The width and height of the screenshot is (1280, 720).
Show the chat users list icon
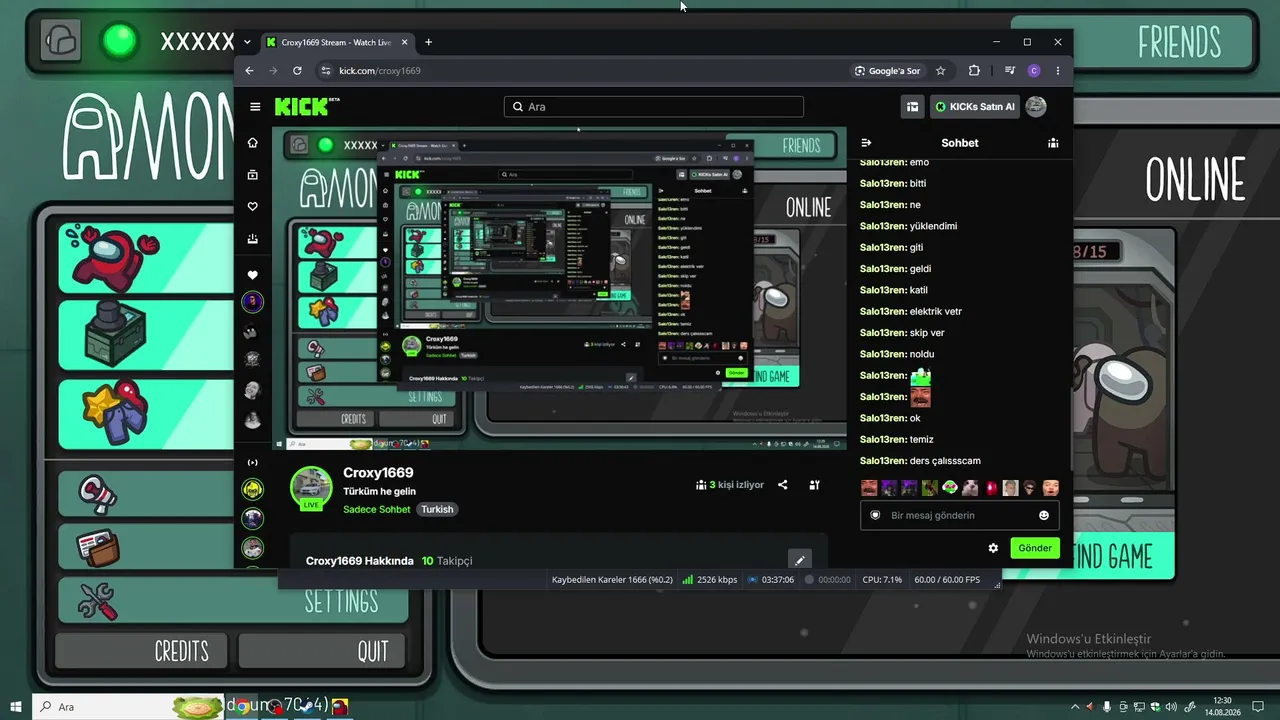pos(1053,143)
